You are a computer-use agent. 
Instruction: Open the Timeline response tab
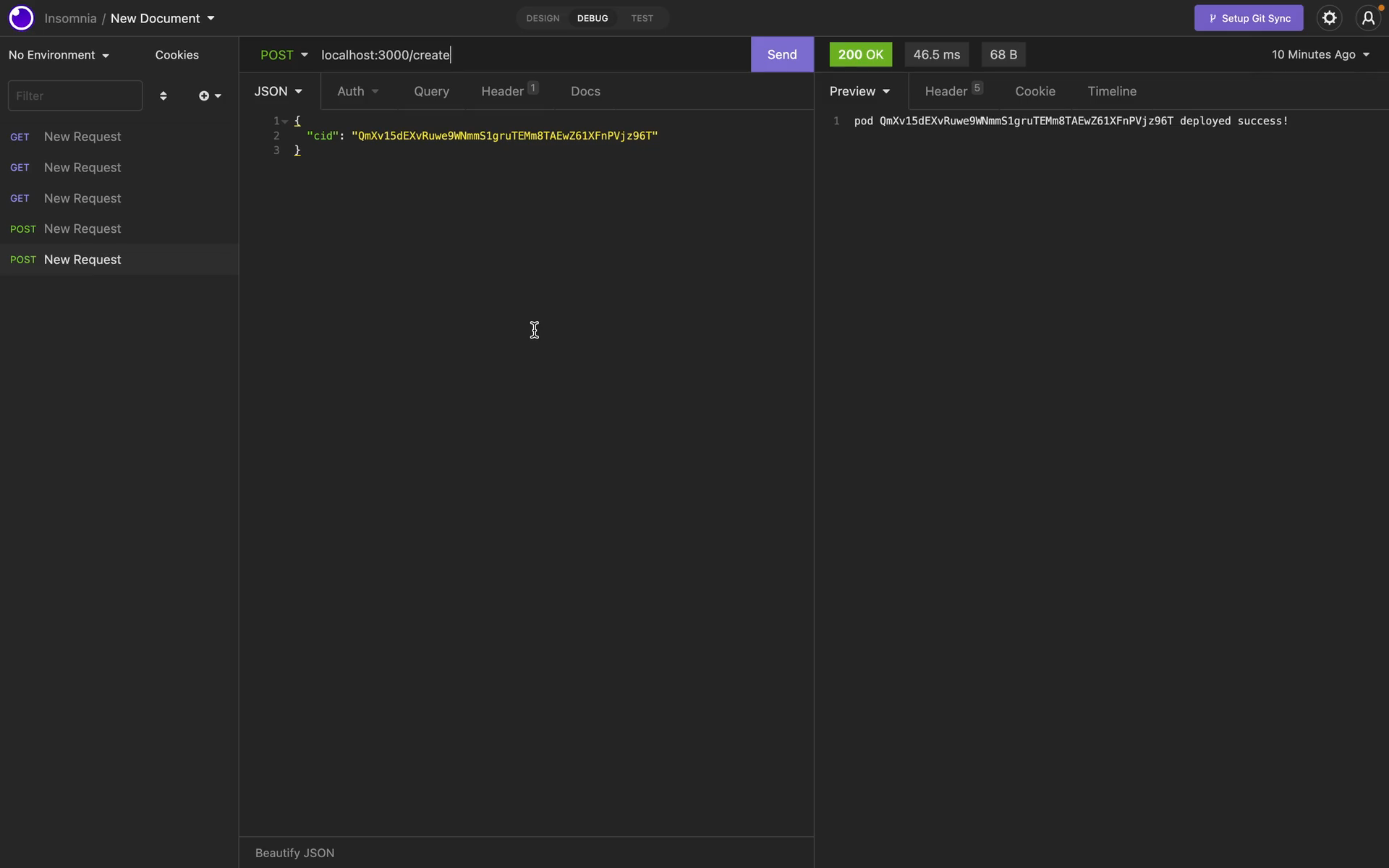(x=1112, y=91)
